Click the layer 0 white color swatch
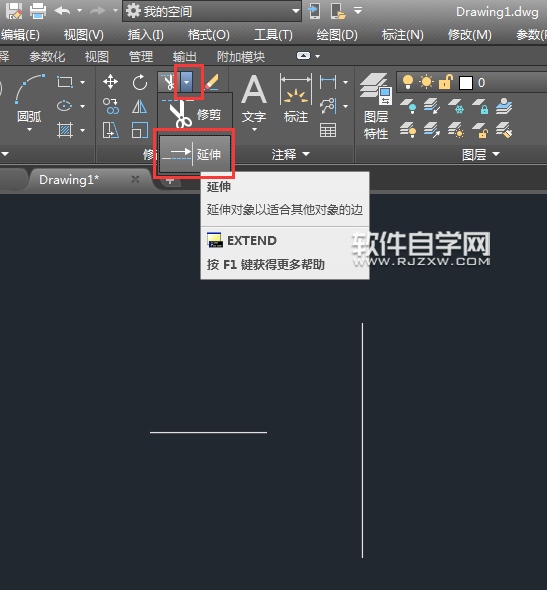Viewport: 547px width, 590px height. tap(466, 82)
